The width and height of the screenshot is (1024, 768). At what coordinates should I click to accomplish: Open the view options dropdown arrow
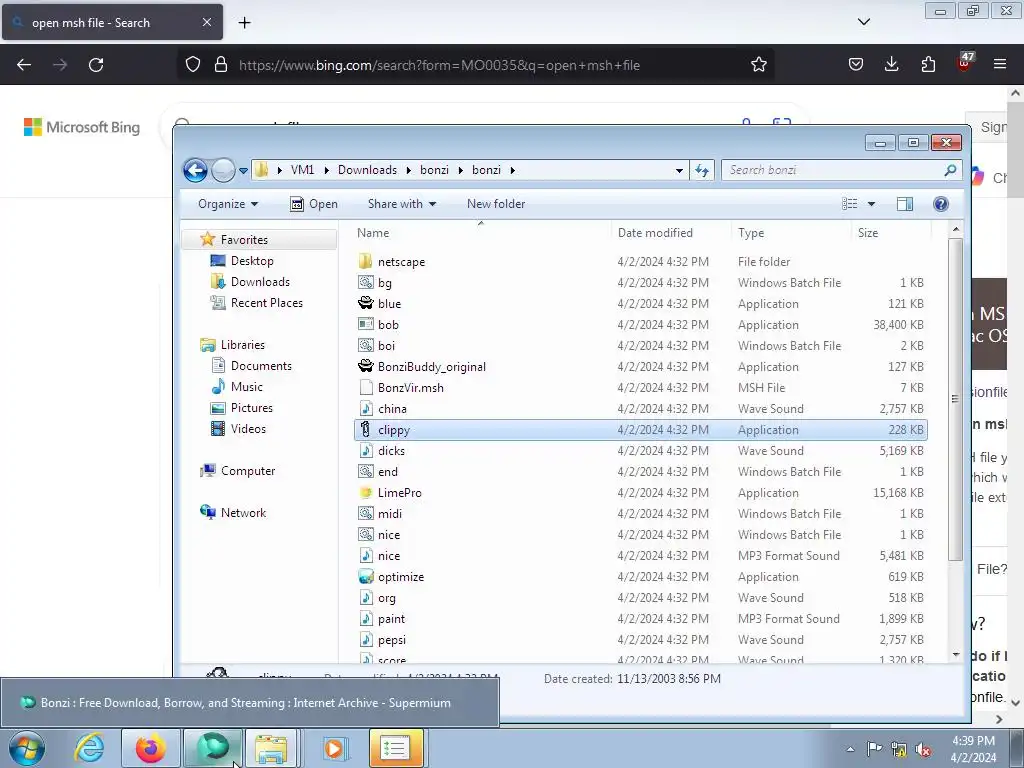pos(871,204)
